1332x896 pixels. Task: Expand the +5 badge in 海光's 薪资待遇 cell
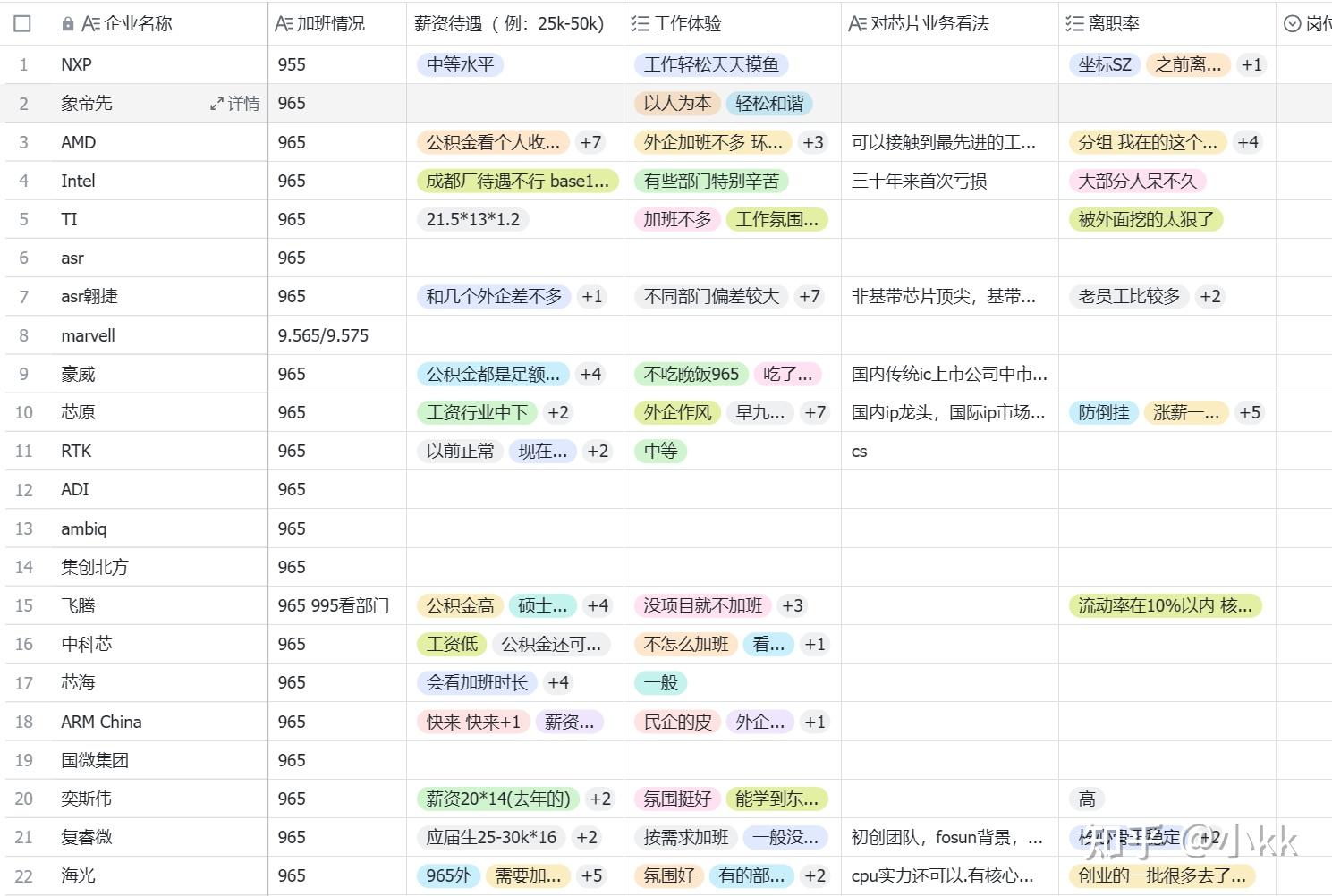(591, 876)
